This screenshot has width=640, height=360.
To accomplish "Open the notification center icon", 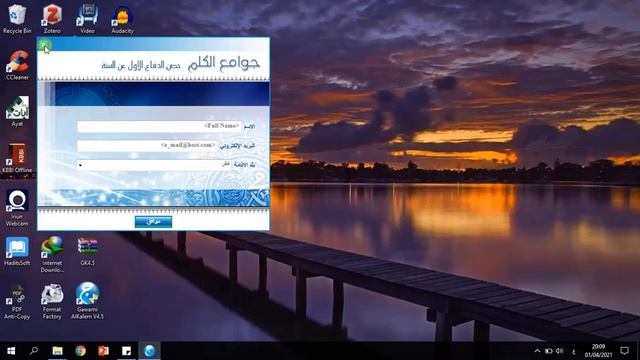I will coord(624,351).
